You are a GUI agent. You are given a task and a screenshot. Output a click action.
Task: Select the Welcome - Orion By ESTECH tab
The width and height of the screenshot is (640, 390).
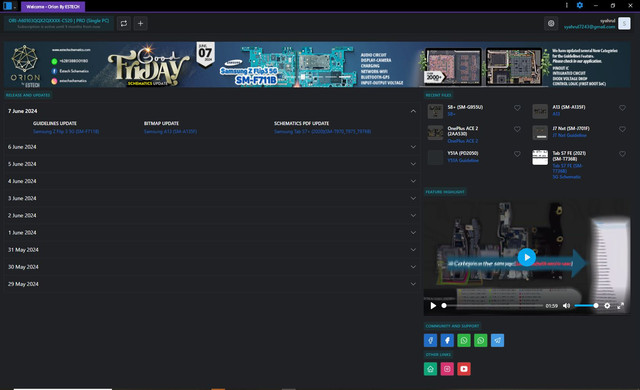pyautogui.click(x=53, y=7)
